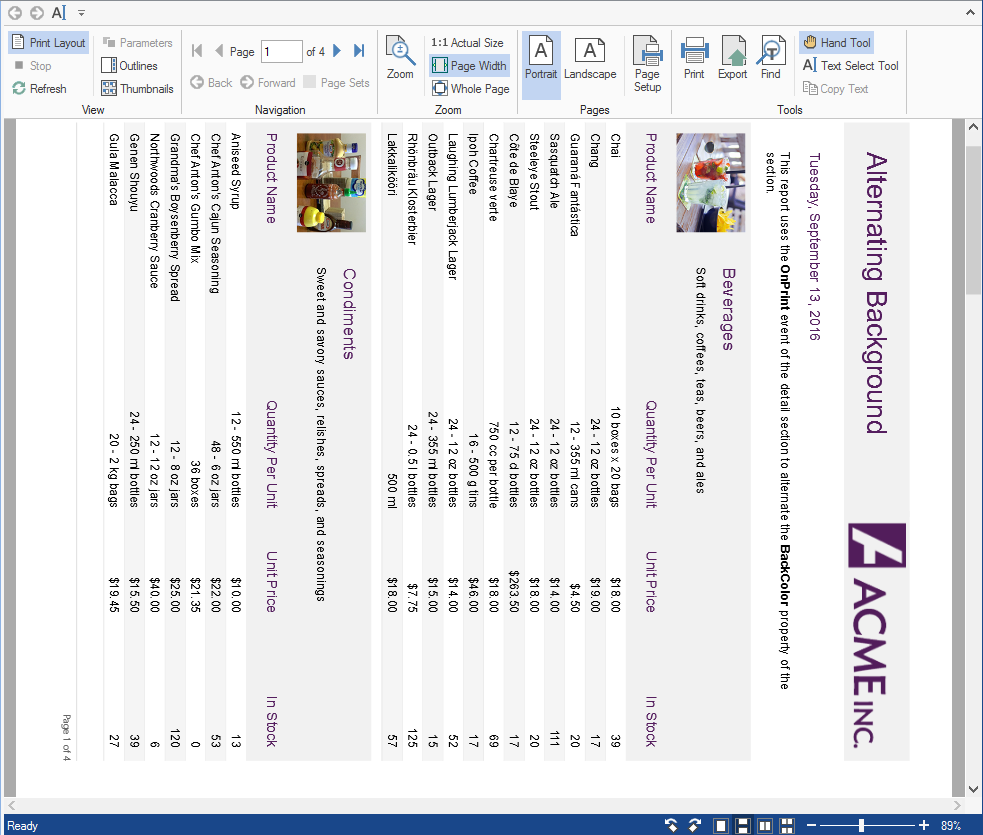The image size is (983, 835).
Task: Open the quick access toolbar dropdown
Action: pyautogui.click(x=81, y=13)
